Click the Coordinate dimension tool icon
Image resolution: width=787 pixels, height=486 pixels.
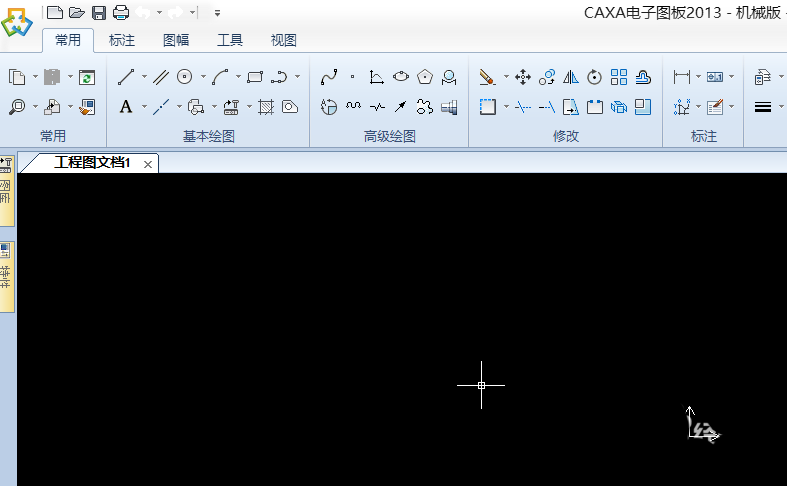(682, 107)
